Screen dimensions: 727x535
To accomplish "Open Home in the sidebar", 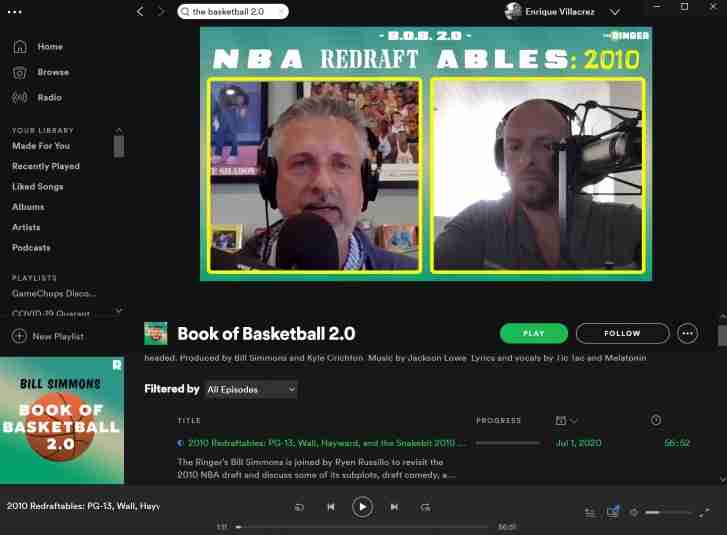I will coord(50,47).
